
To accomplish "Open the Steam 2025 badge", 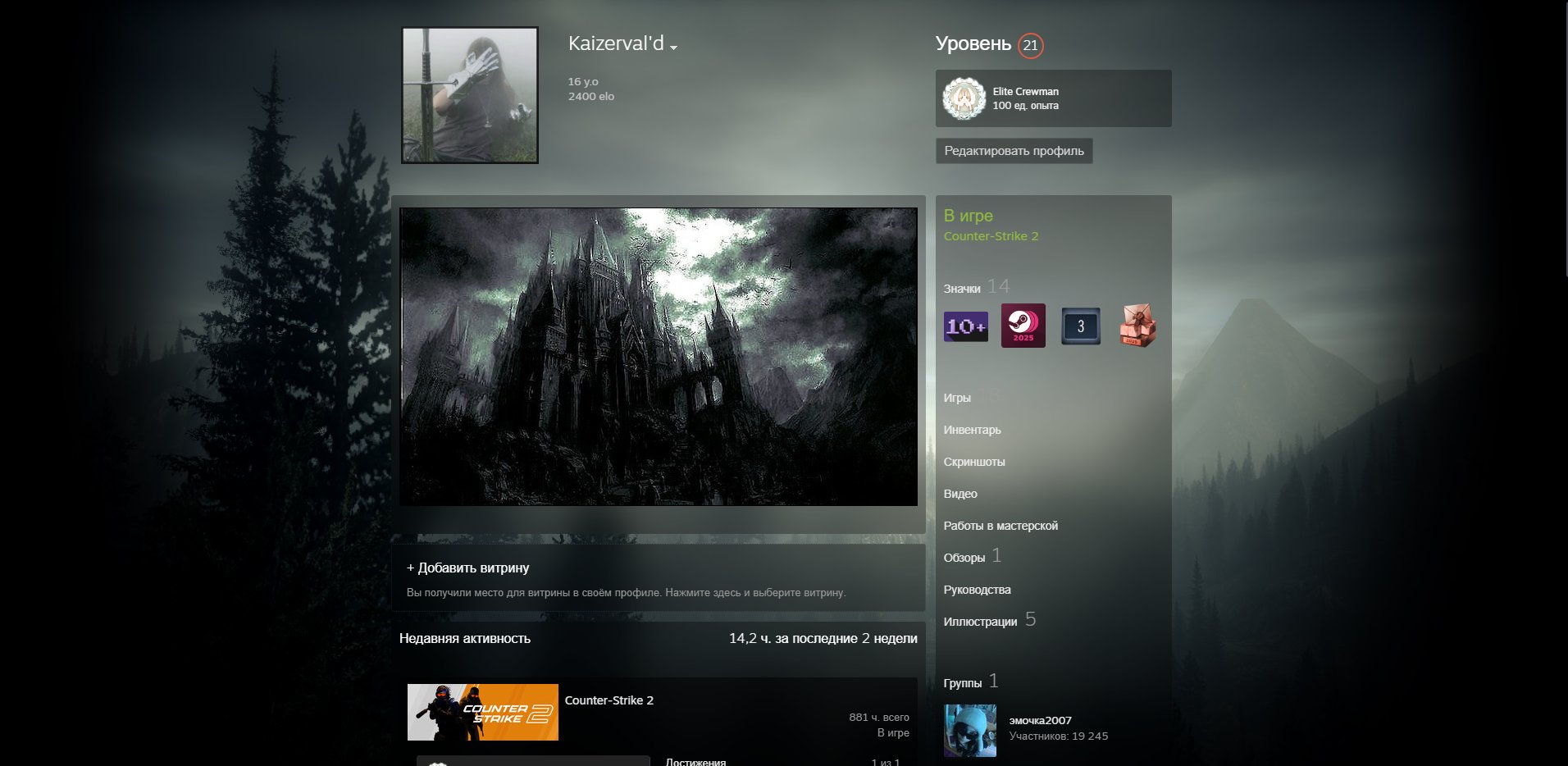I will 1023,326.
